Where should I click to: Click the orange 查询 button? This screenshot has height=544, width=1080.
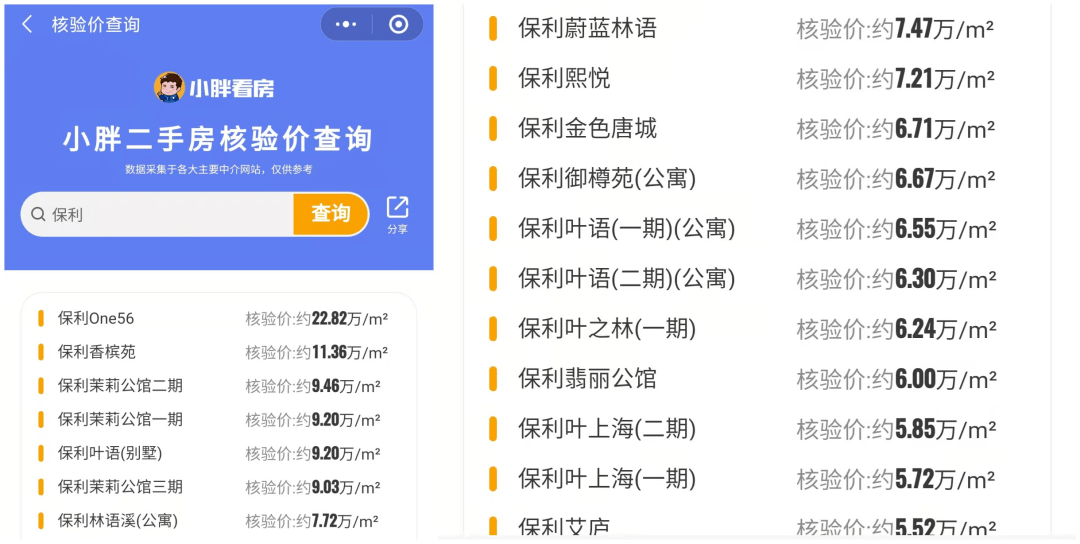(331, 214)
